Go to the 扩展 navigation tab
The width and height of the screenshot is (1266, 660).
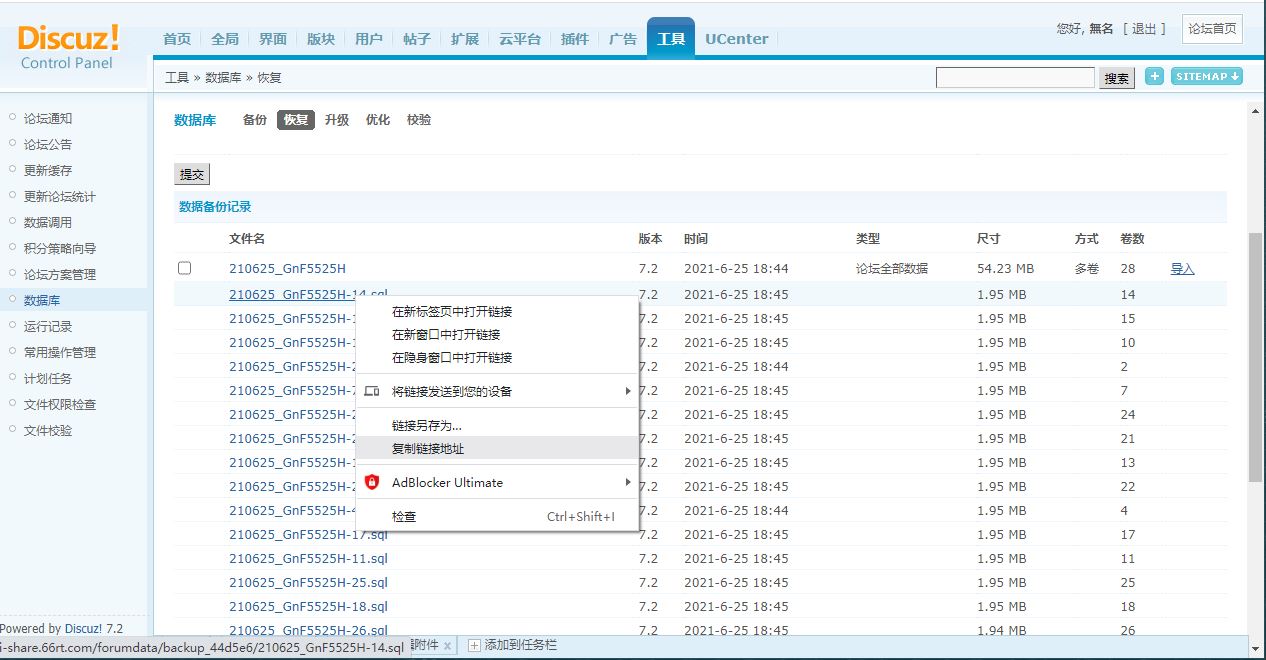coord(465,39)
